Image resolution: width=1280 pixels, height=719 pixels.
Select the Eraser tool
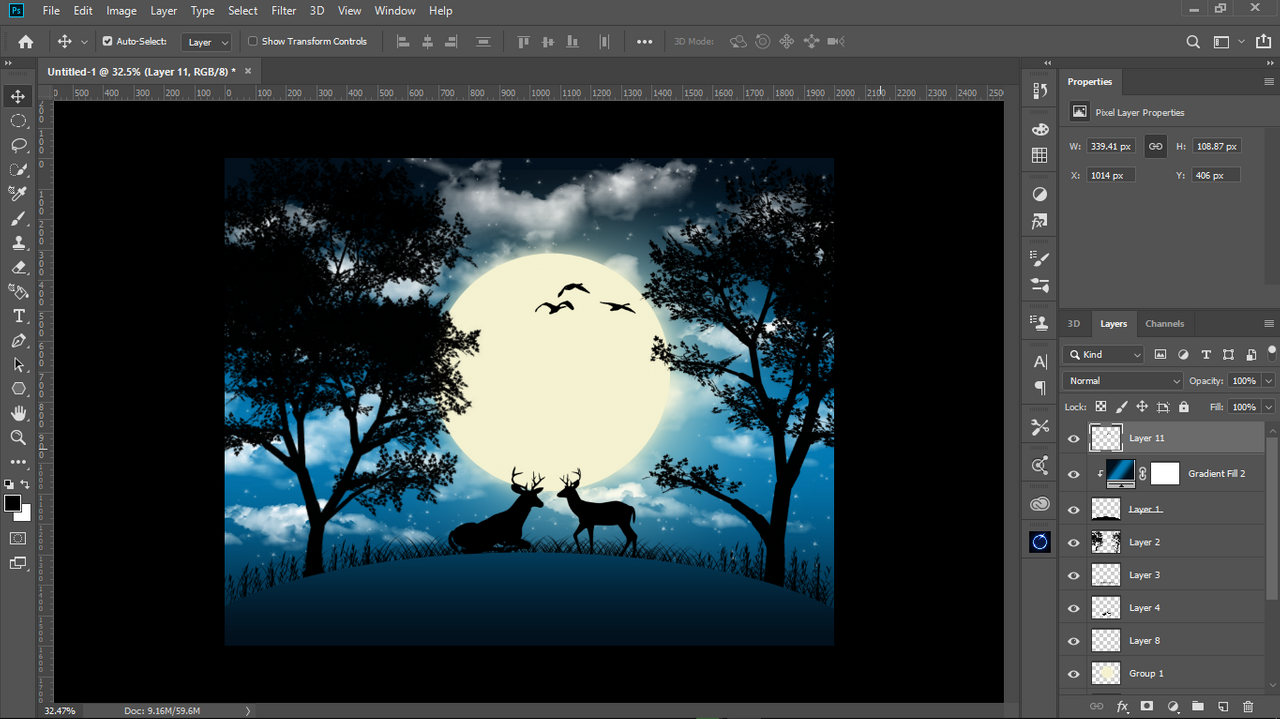coord(18,267)
